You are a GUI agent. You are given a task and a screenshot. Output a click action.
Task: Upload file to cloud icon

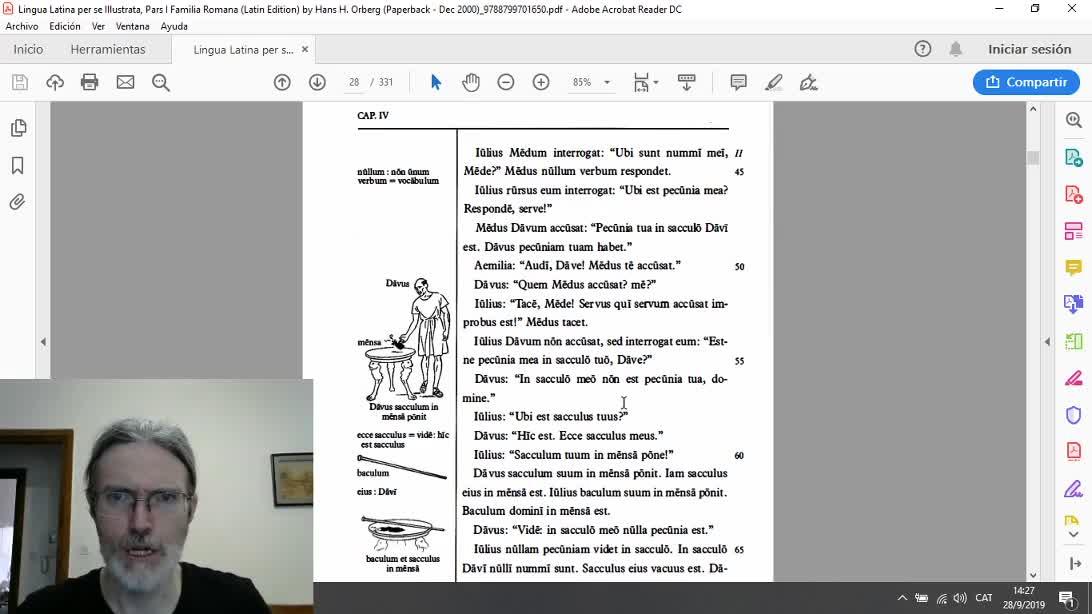point(55,82)
